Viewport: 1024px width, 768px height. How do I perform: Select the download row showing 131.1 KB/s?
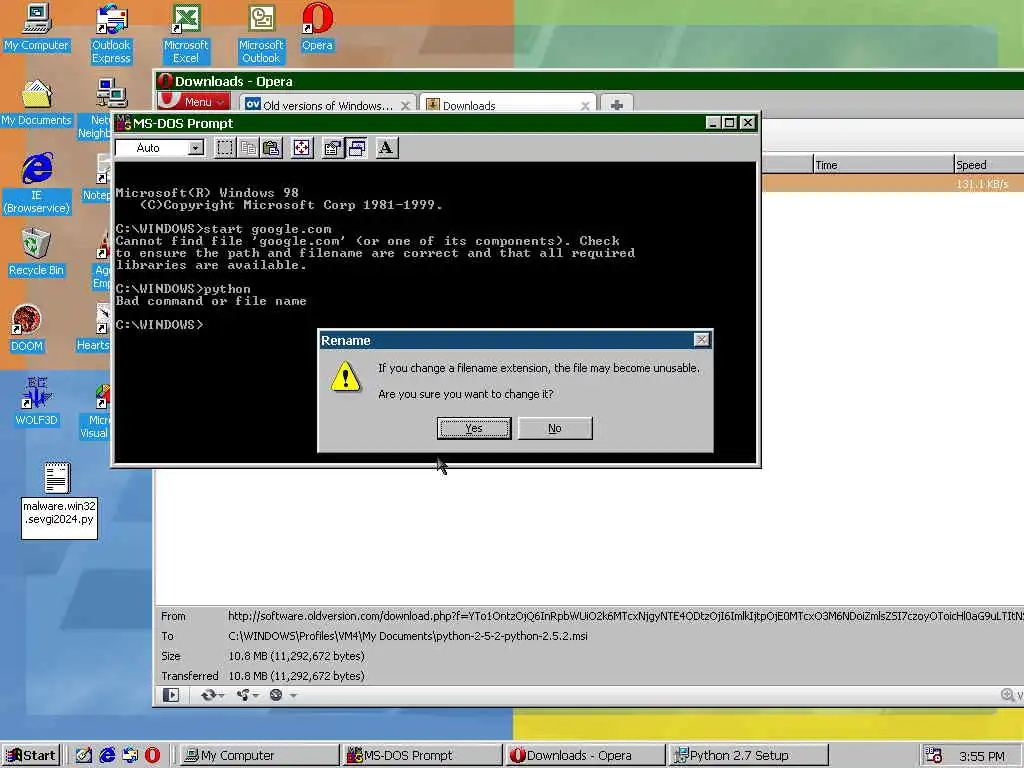point(893,184)
